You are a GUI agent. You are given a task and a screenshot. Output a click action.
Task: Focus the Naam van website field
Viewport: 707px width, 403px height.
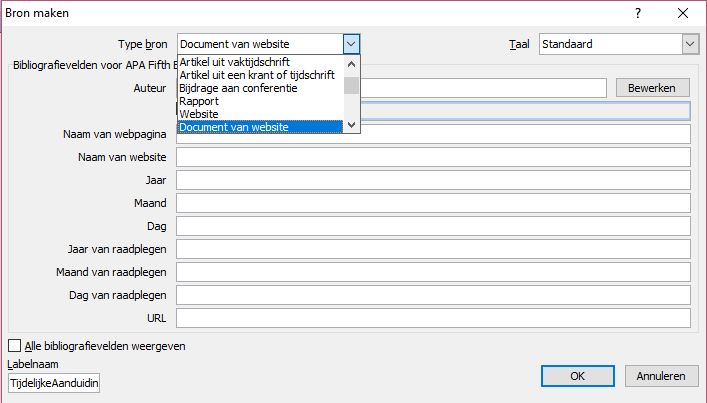tap(433, 157)
